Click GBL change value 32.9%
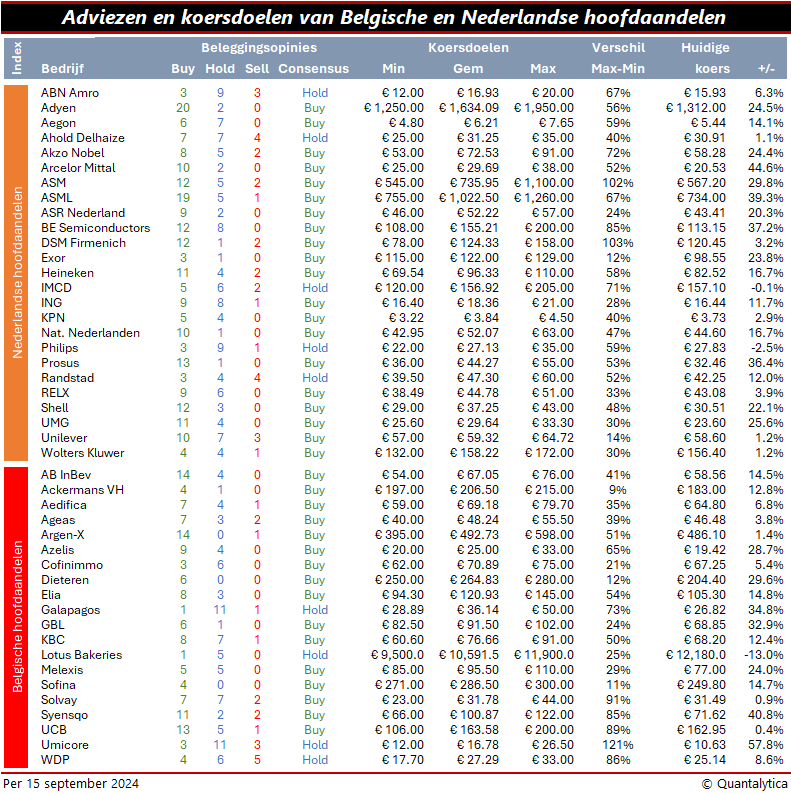This screenshot has height=793, width=791. coord(766,625)
